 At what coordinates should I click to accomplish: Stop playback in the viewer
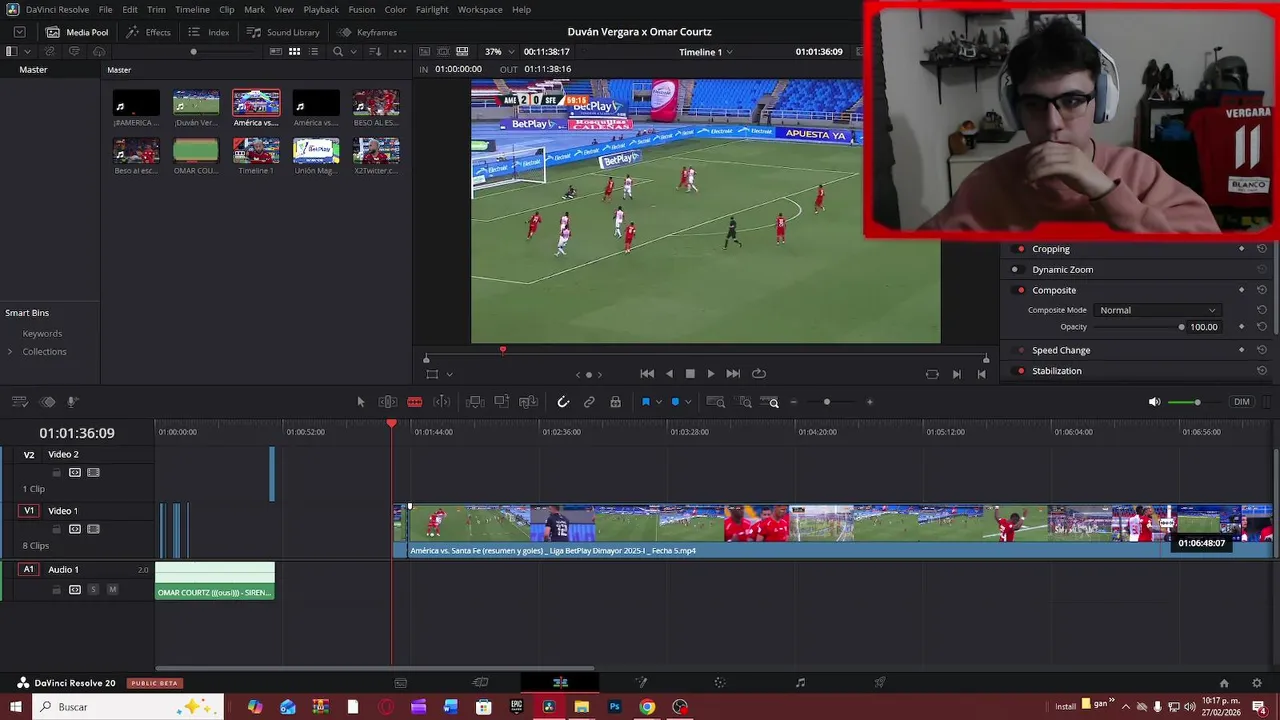(690, 374)
